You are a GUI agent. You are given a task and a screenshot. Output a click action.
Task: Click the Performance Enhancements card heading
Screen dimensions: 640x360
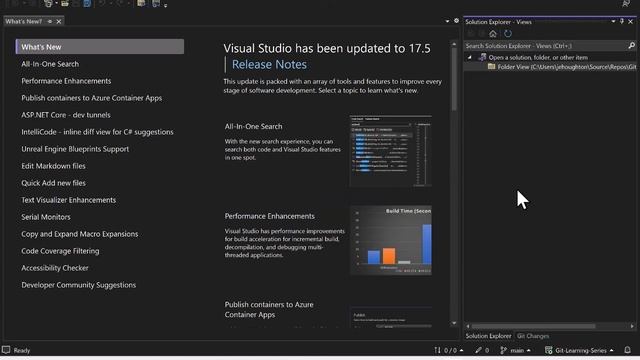pyautogui.click(x=269, y=216)
